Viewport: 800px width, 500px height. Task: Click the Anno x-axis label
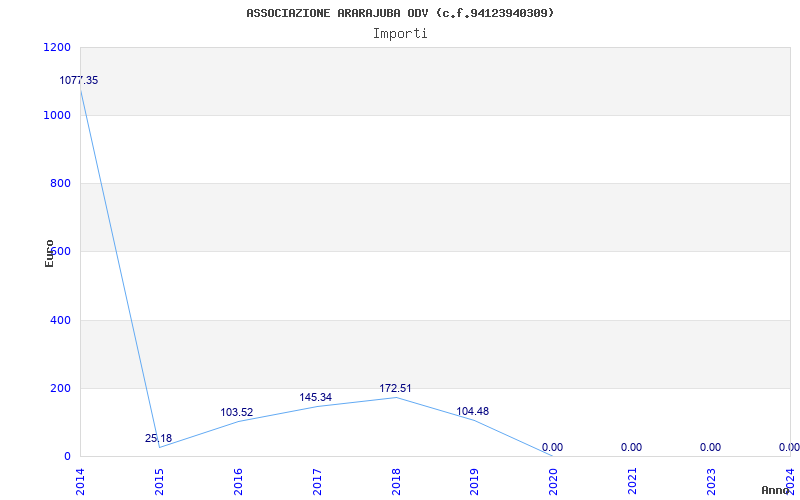pos(776,490)
